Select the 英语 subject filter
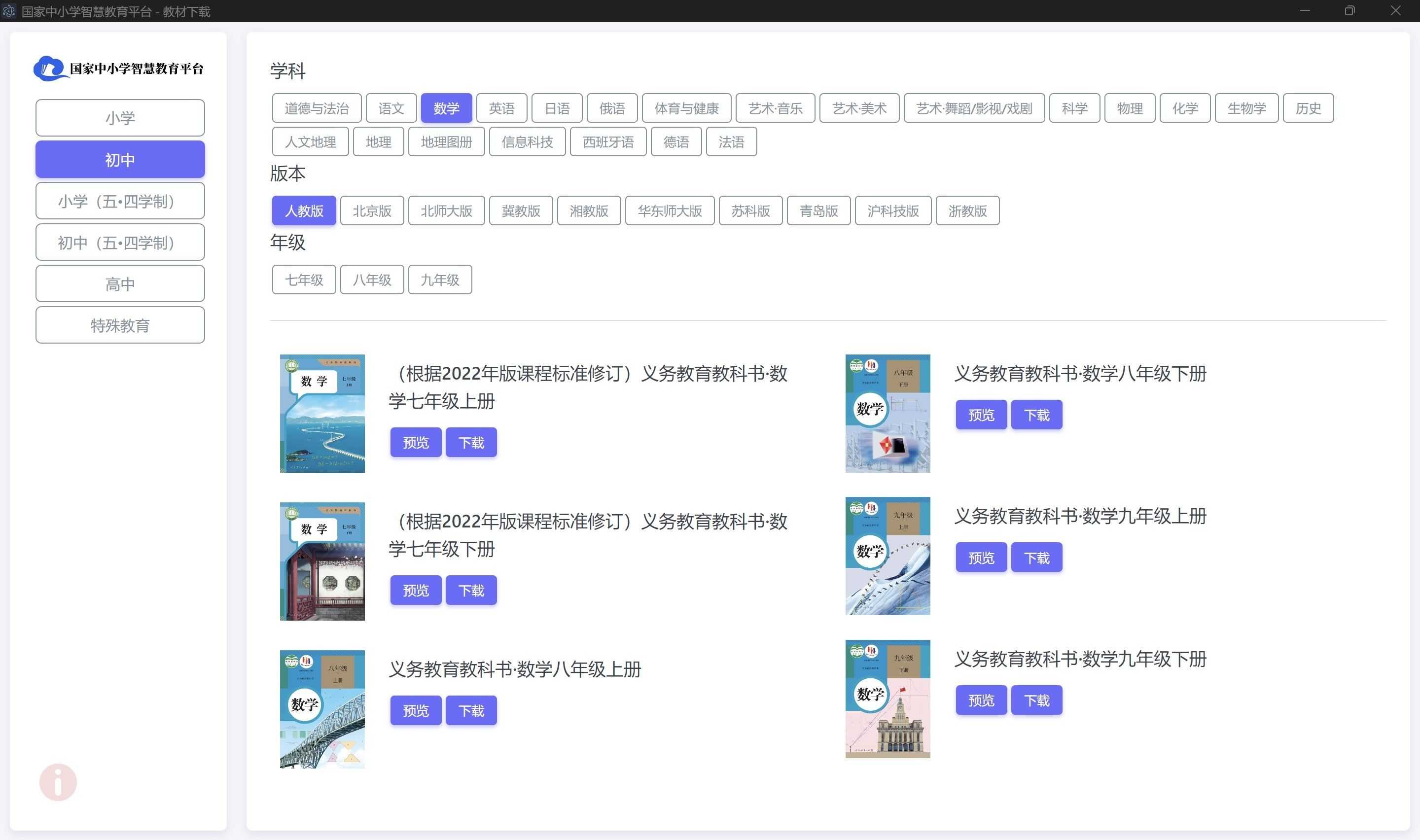The width and height of the screenshot is (1420, 840). pyautogui.click(x=501, y=107)
